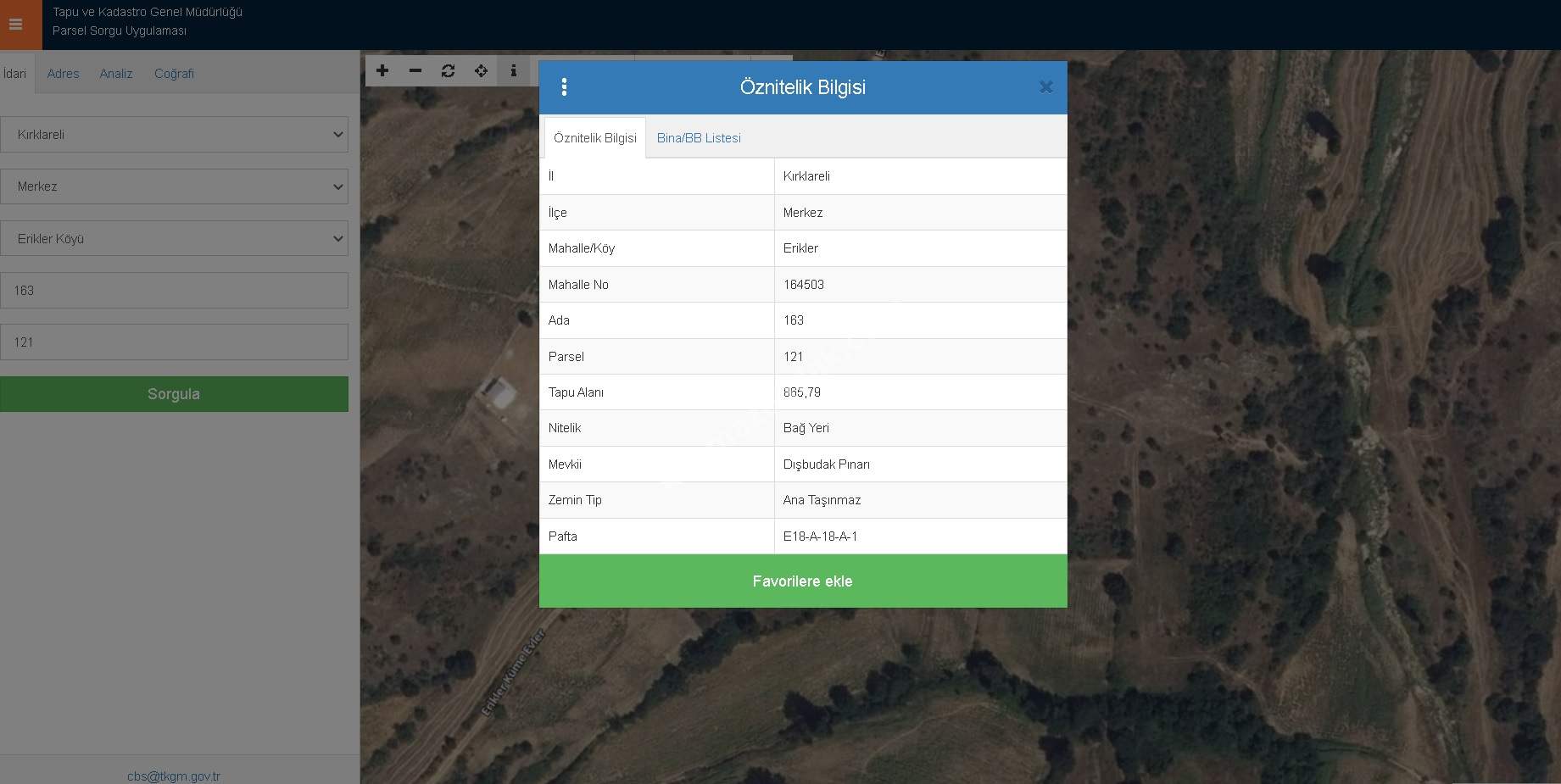This screenshot has width=1561, height=784.
Task: Click the zoom out minus icon
Action: (x=415, y=71)
